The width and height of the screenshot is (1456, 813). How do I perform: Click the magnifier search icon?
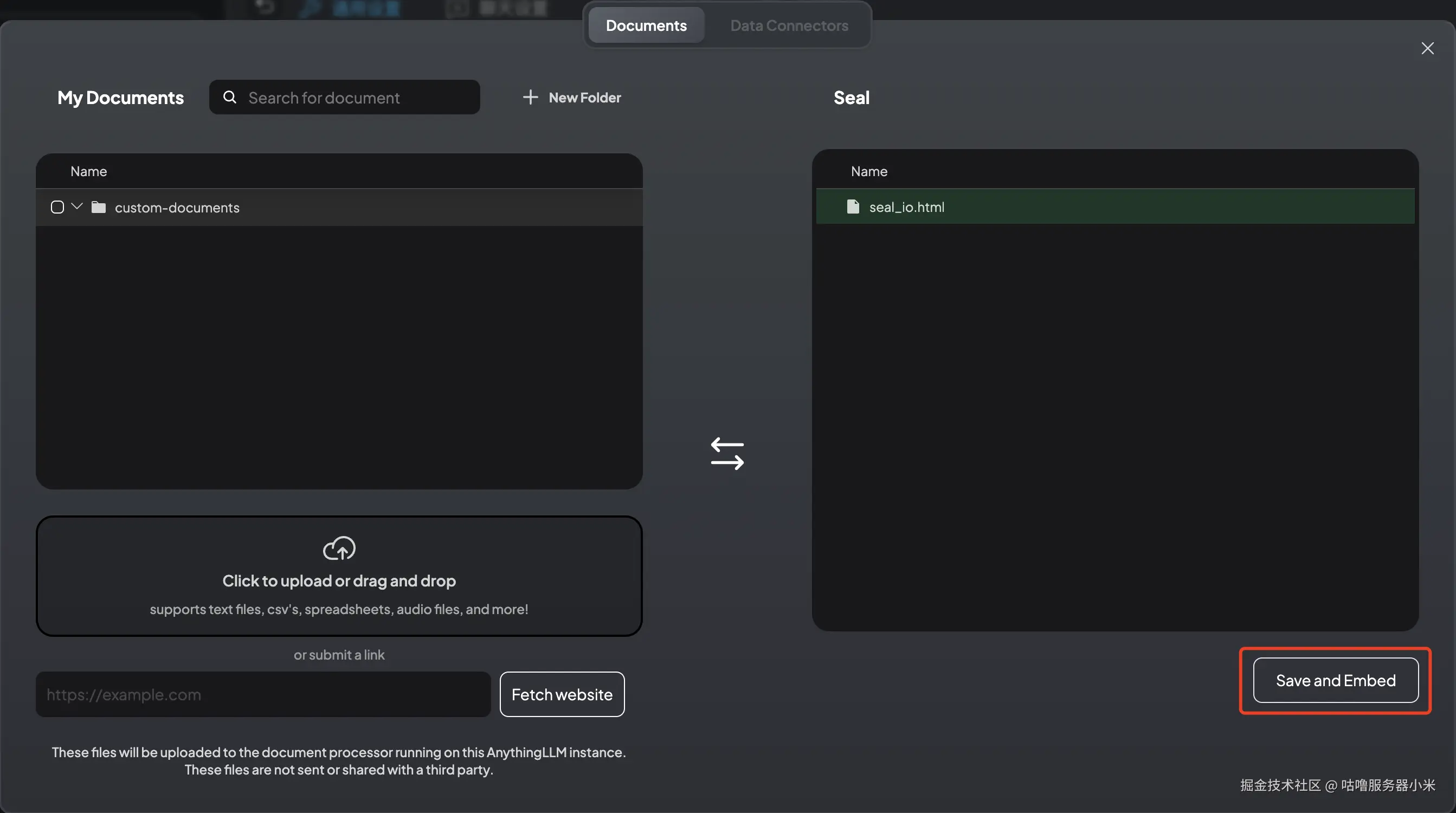coord(229,97)
